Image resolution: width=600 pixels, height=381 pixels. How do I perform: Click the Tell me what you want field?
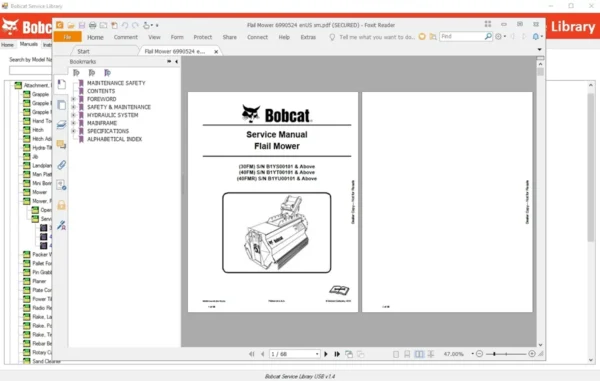pos(377,37)
